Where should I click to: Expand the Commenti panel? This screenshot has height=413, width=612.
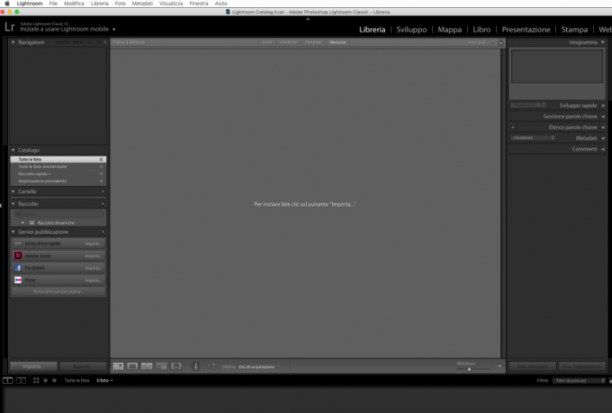coord(603,149)
